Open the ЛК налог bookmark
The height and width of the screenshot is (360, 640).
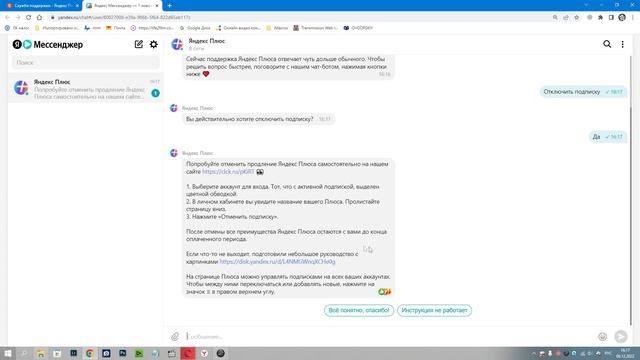17,28
